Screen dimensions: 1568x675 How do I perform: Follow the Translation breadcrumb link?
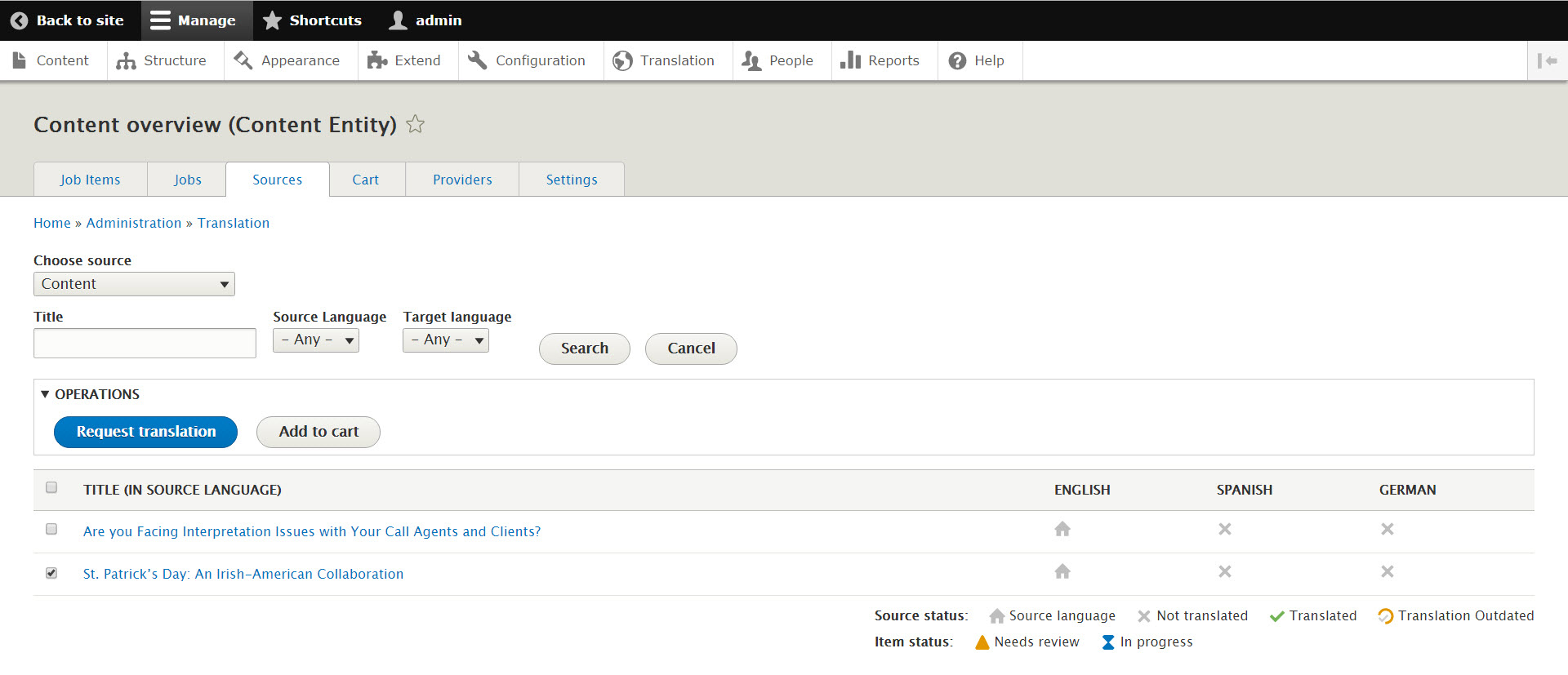(x=234, y=223)
